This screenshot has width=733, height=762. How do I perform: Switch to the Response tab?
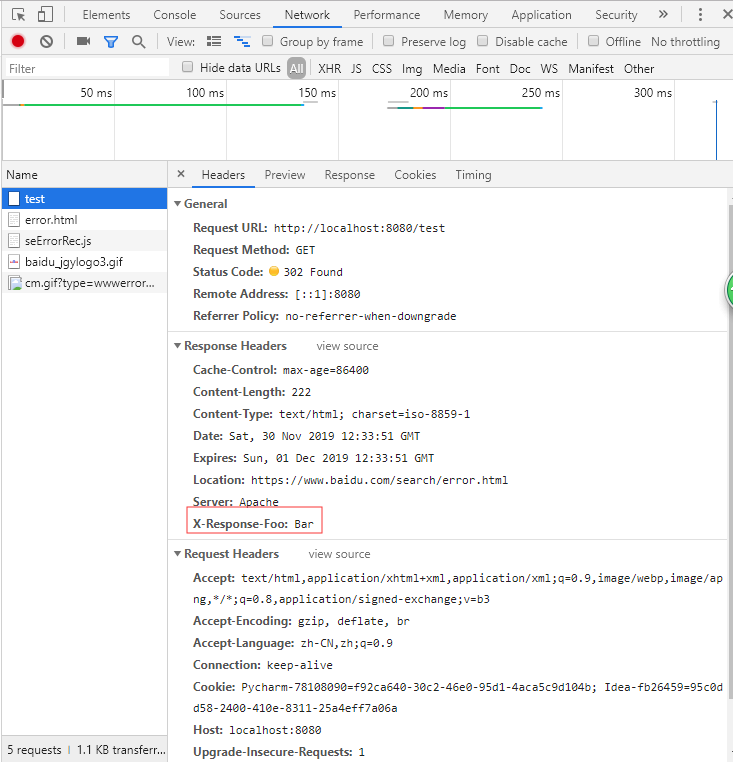(349, 175)
